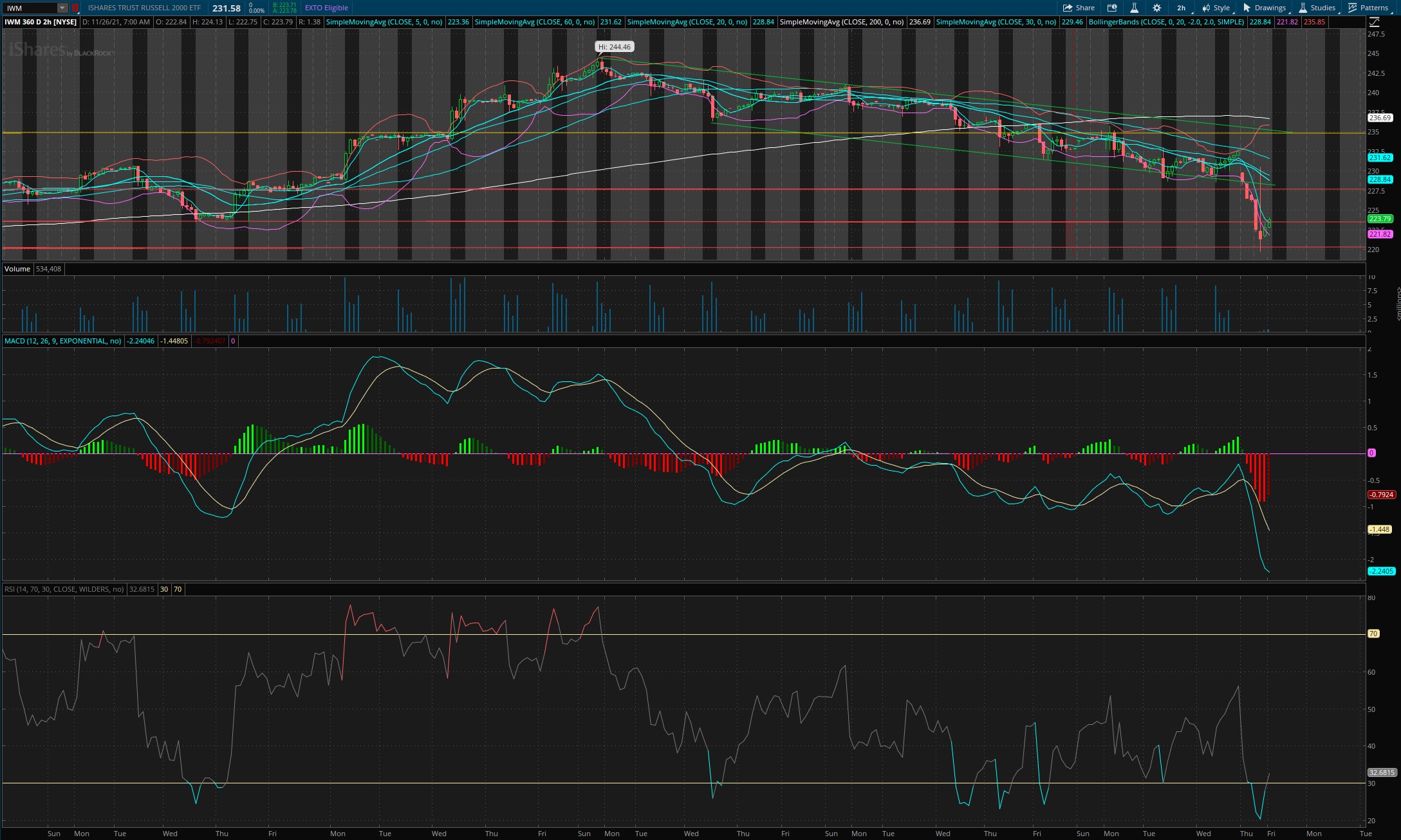Image resolution: width=1401 pixels, height=840 pixels.
Task: Select the BollingerBands study label
Action: click(1166, 22)
